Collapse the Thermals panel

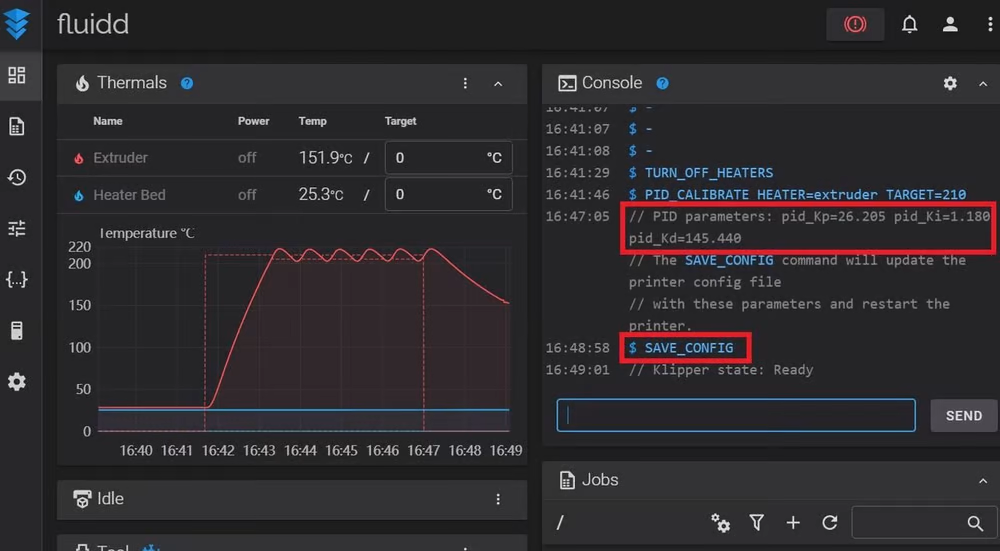[498, 84]
